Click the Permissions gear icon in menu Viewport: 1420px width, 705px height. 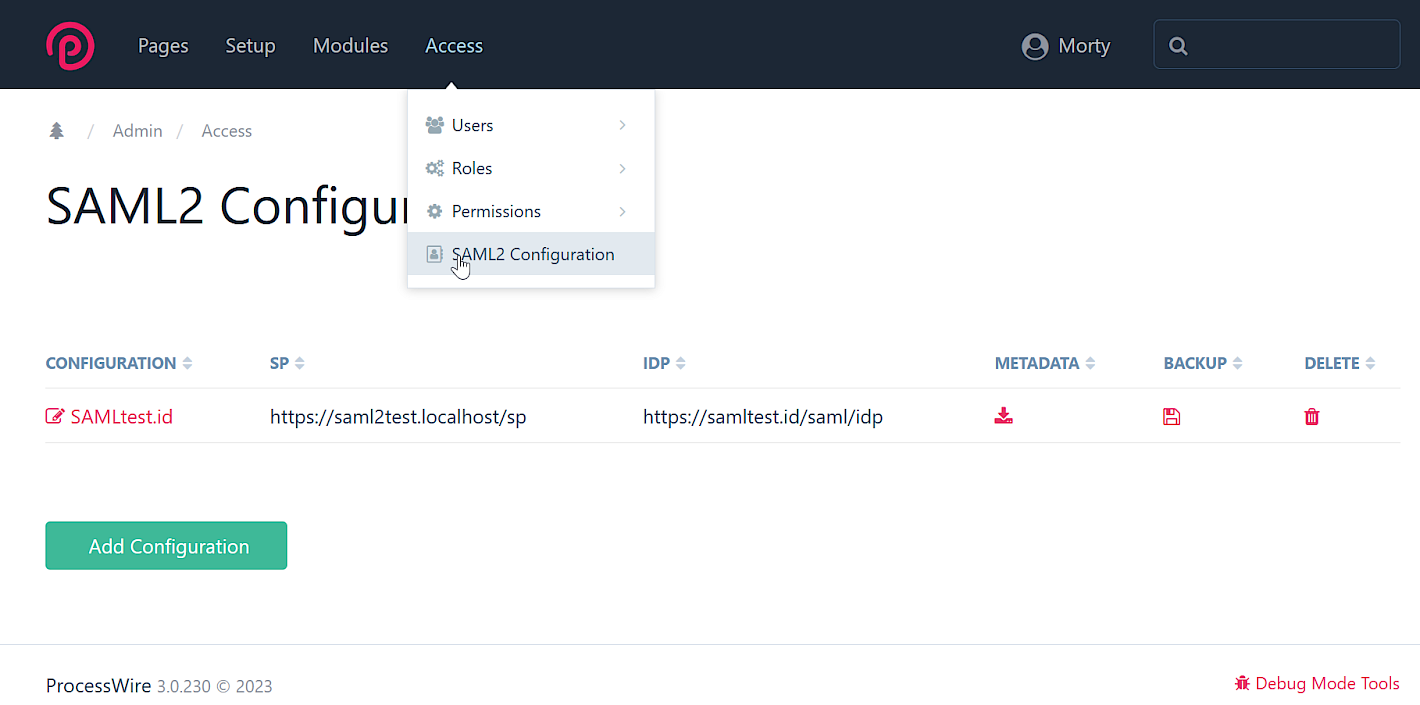click(434, 211)
